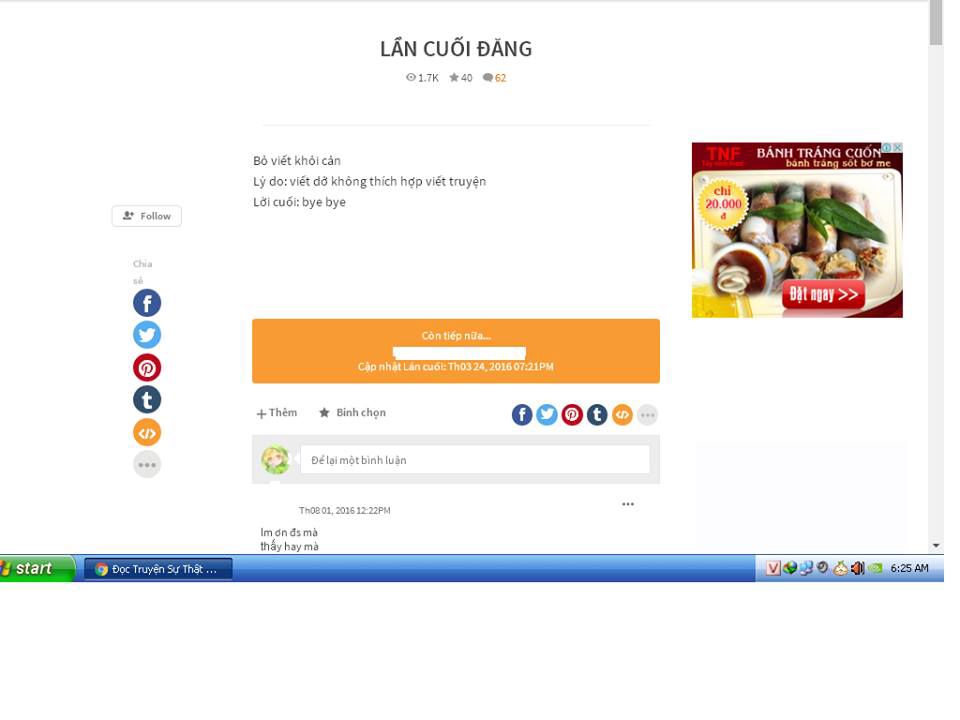Click Tumblr icon in left vertical sidebar

click(x=147, y=400)
